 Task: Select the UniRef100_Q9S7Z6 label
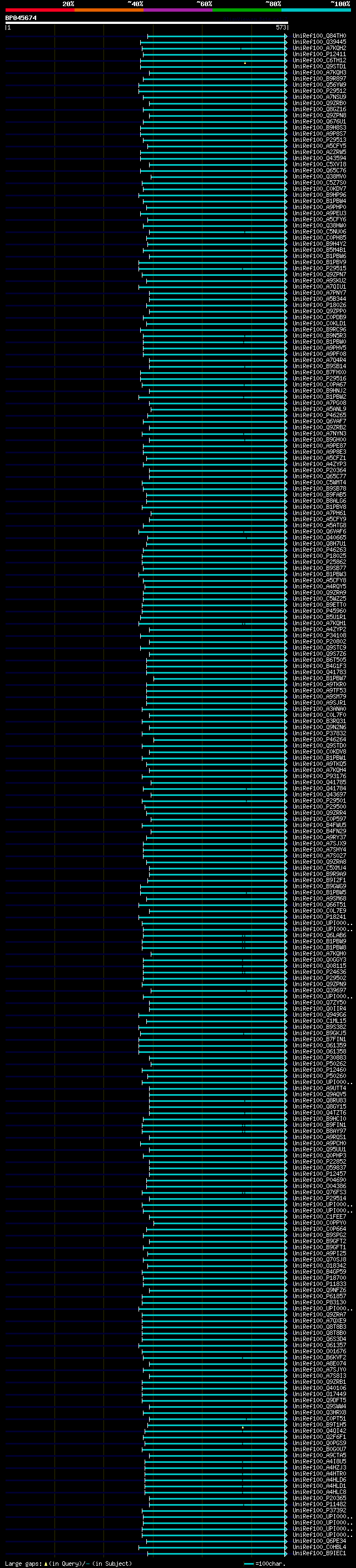coord(319,654)
